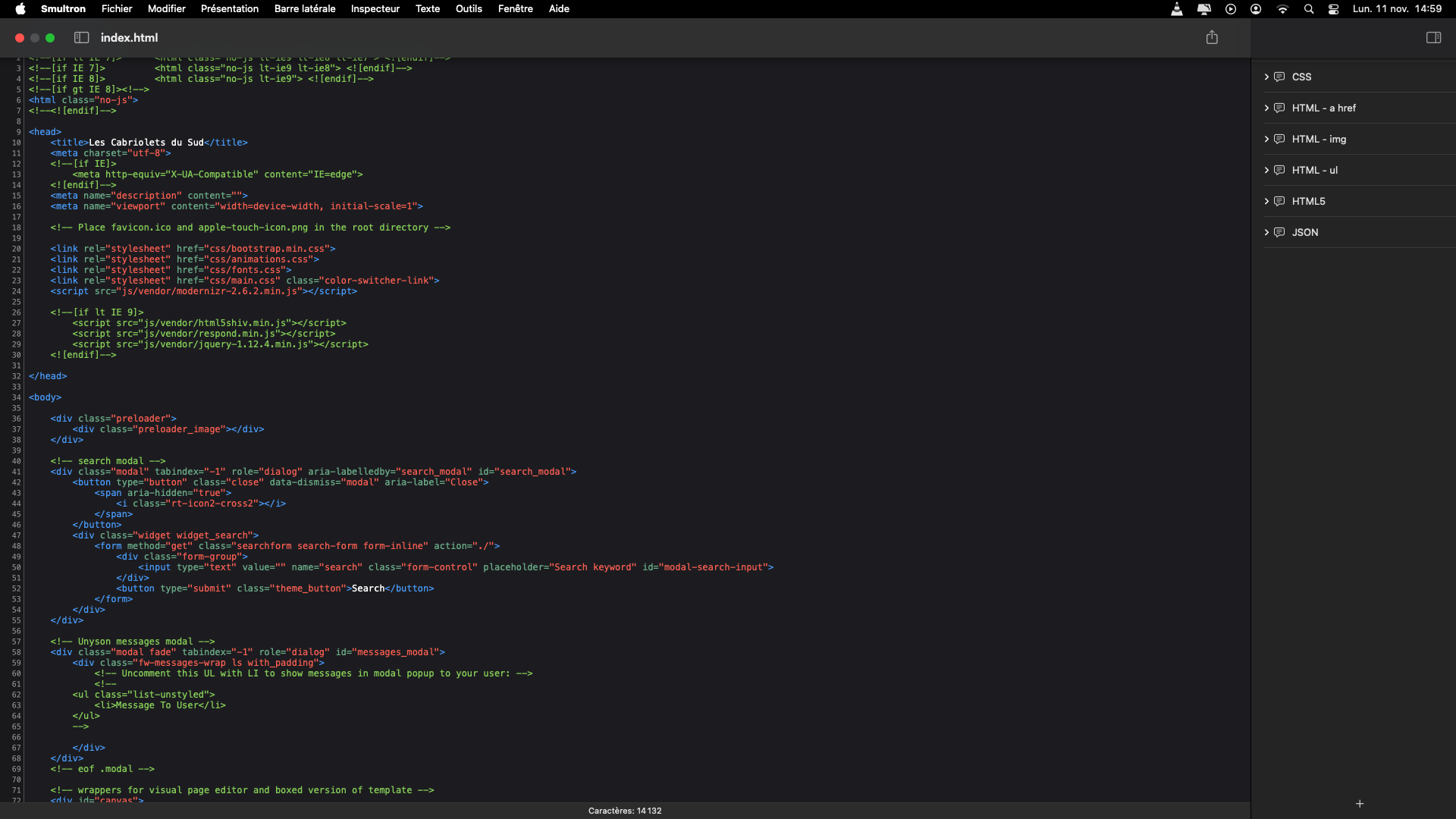Toggle the right inspector panel icon
Image resolution: width=1456 pixels, height=819 pixels.
pyautogui.click(x=1433, y=38)
